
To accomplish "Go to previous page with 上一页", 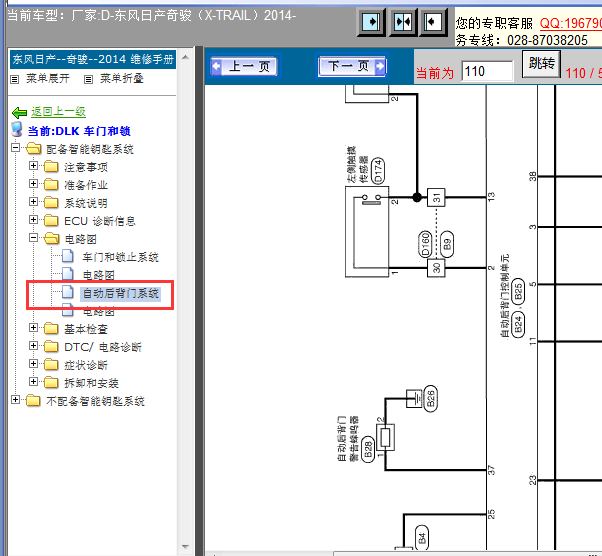I will click(245, 67).
